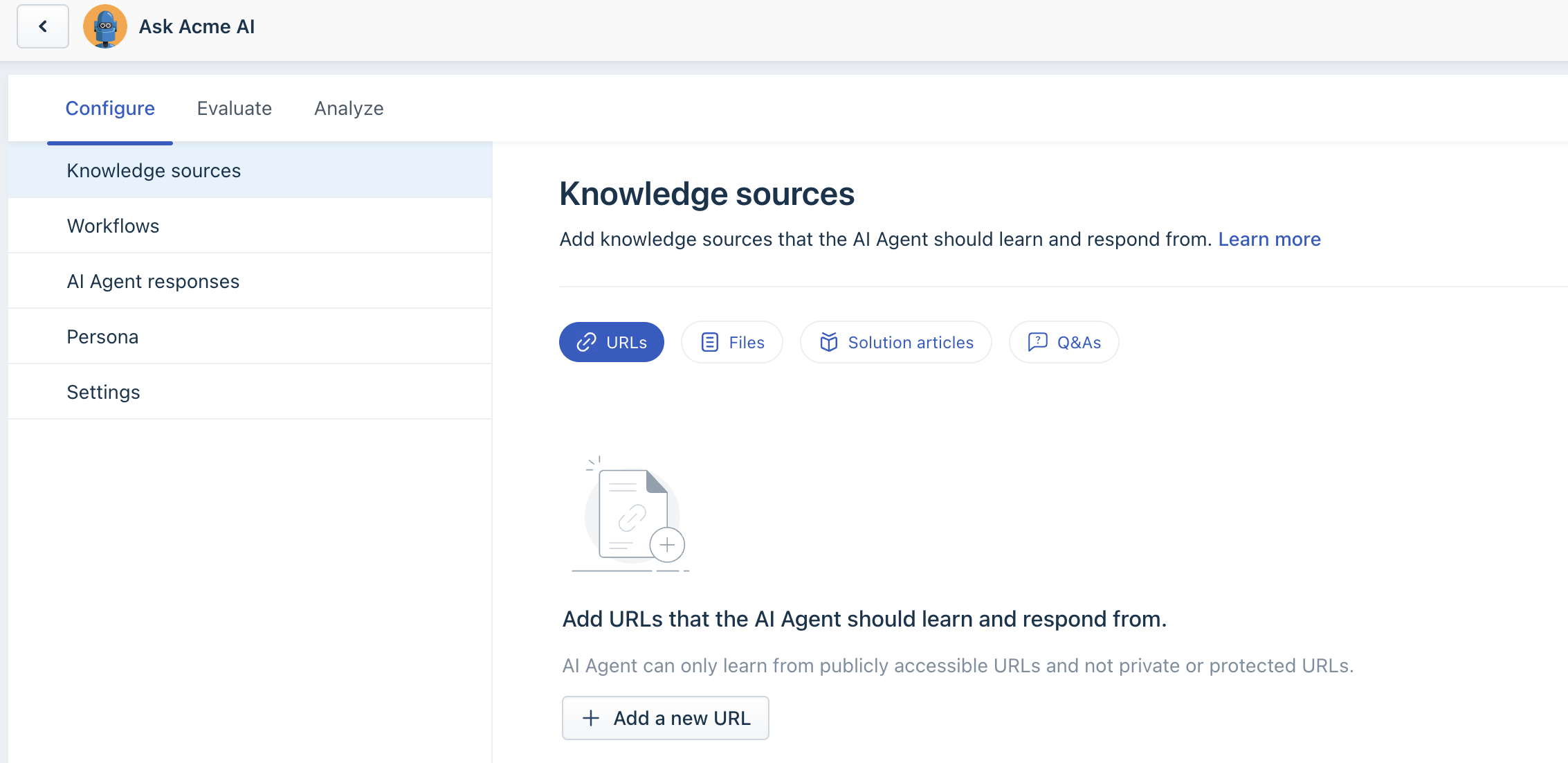Image resolution: width=1568 pixels, height=763 pixels.
Task: Click the Learn more link
Action: (1269, 239)
